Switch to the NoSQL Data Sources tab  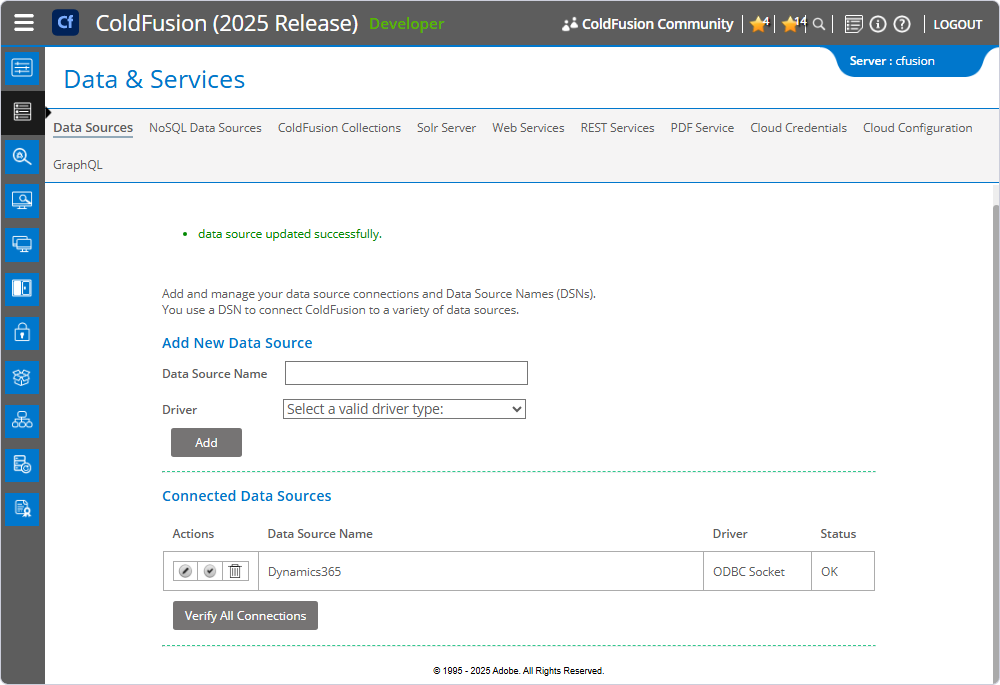[205, 128]
